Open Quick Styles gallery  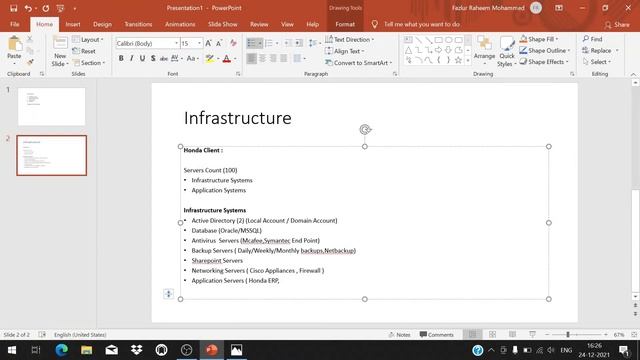click(507, 51)
